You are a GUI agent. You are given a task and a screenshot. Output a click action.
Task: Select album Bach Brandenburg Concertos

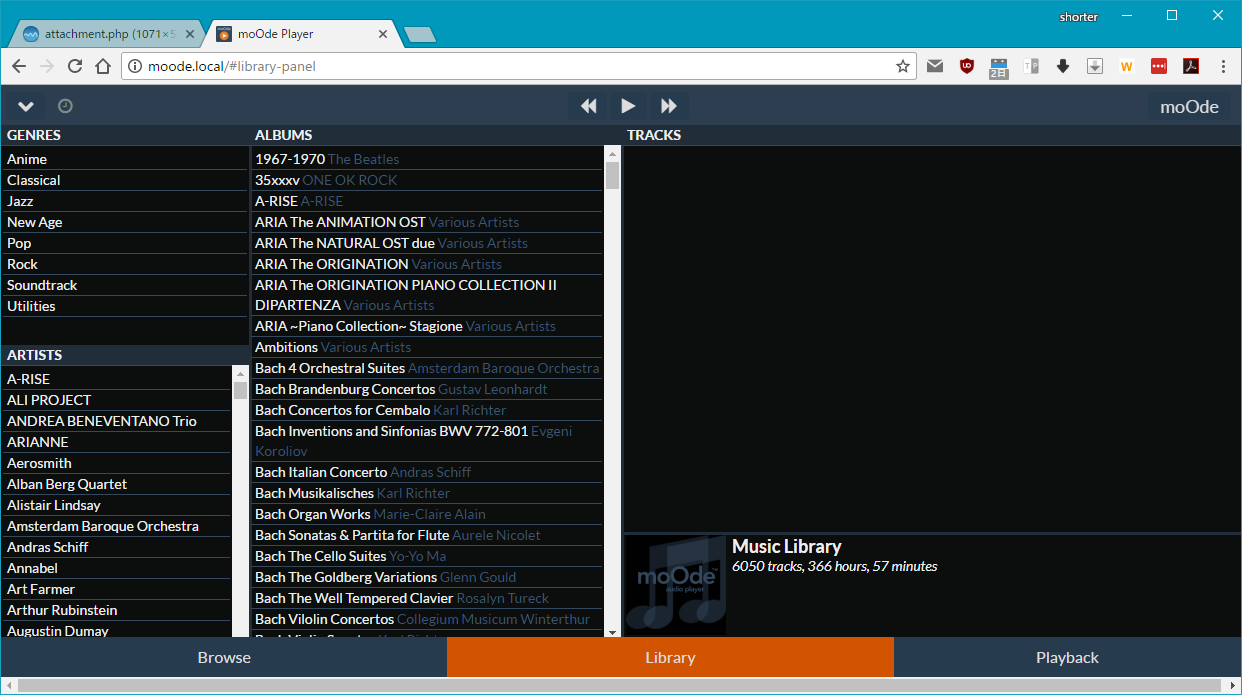click(427, 389)
